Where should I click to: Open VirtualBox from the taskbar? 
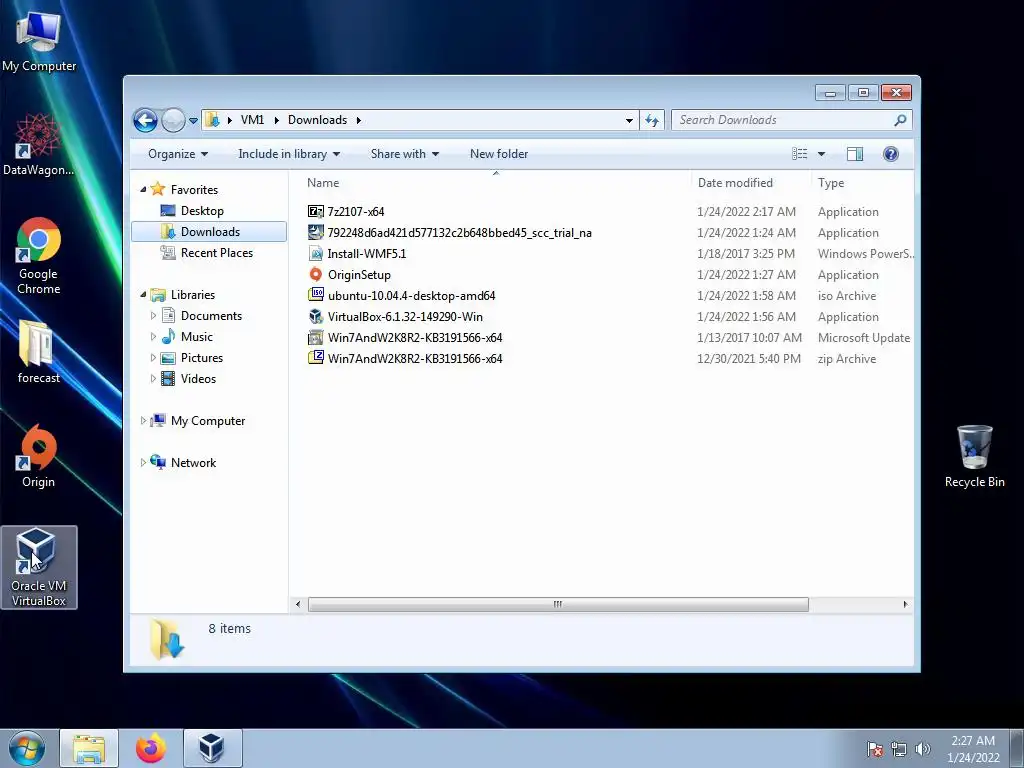[212, 748]
